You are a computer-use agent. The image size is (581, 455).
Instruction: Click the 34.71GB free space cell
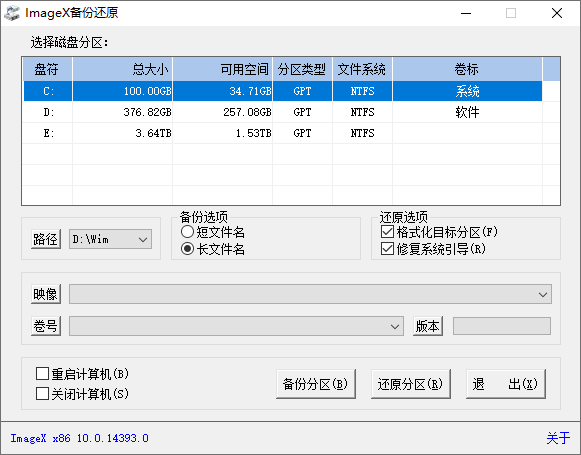point(223,91)
